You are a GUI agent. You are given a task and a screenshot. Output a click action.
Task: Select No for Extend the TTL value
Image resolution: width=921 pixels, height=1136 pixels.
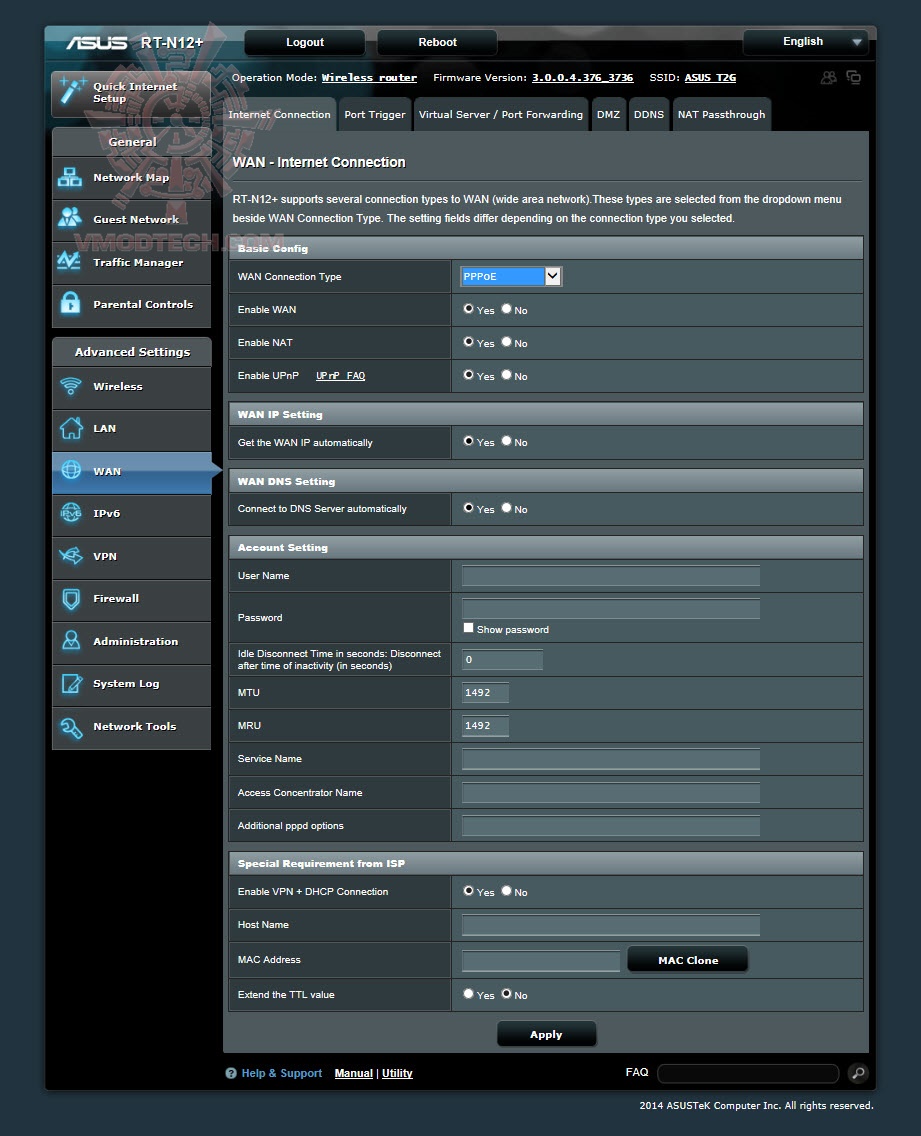click(507, 994)
